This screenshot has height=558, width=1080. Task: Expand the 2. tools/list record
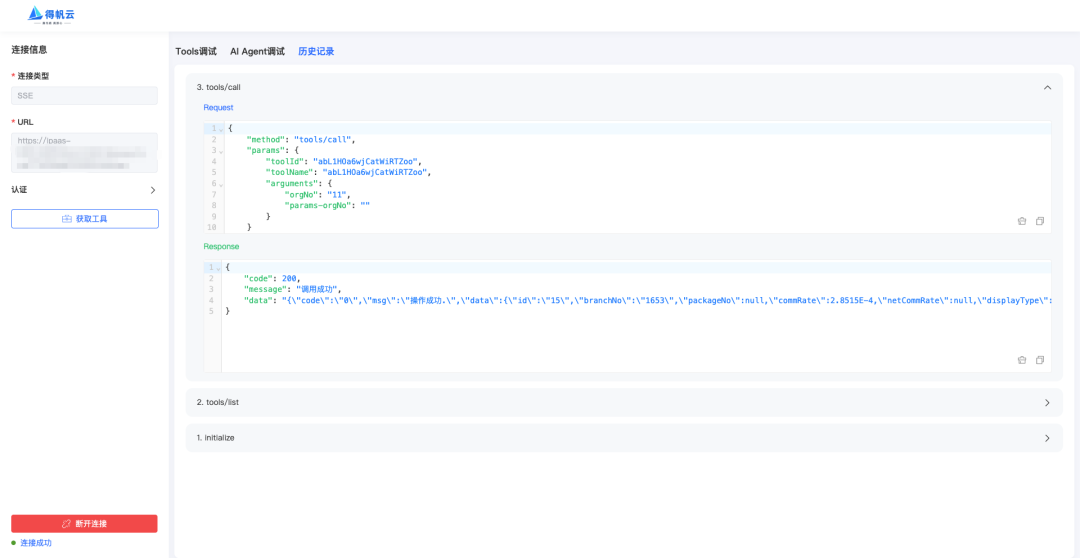pyautogui.click(x=624, y=402)
